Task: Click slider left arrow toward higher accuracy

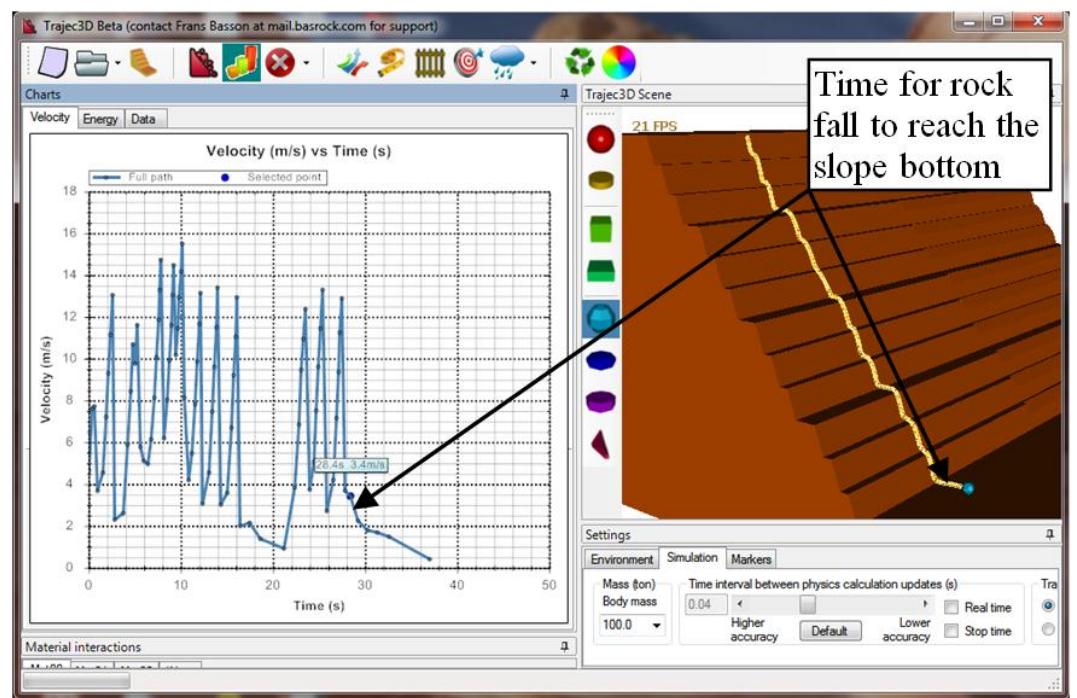Action: [739, 604]
